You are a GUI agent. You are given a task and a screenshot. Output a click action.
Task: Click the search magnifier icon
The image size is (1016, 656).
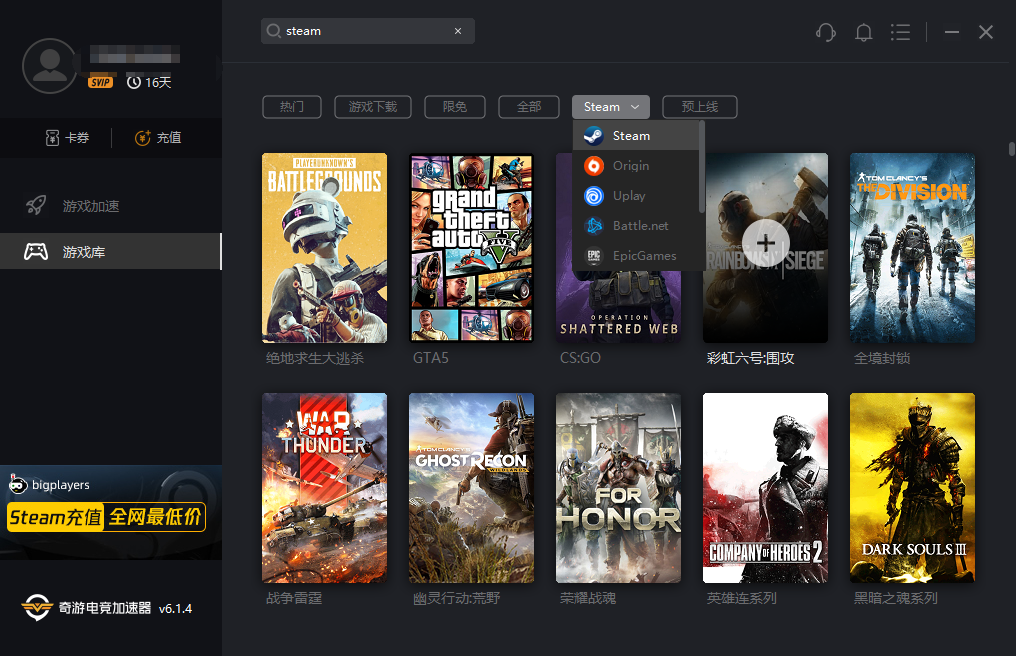(273, 31)
